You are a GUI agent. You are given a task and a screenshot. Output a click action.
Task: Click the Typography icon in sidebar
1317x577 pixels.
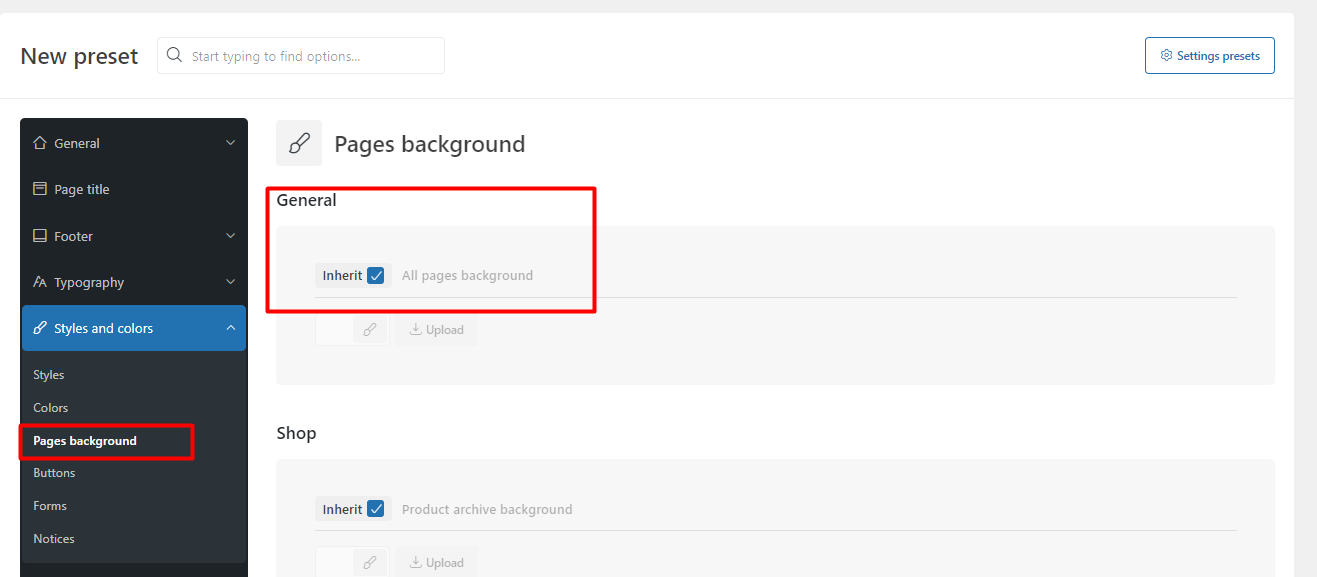pos(40,282)
